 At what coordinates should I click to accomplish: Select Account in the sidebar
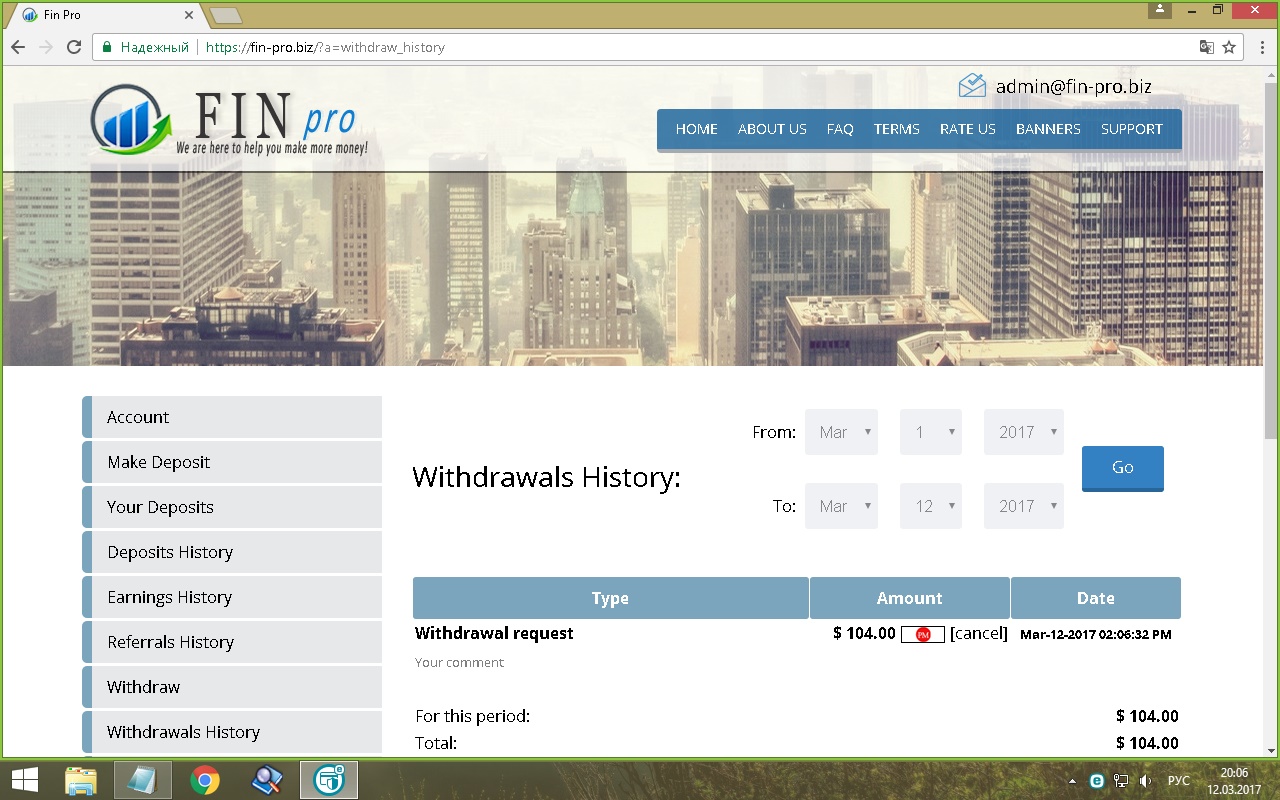click(x=232, y=417)
